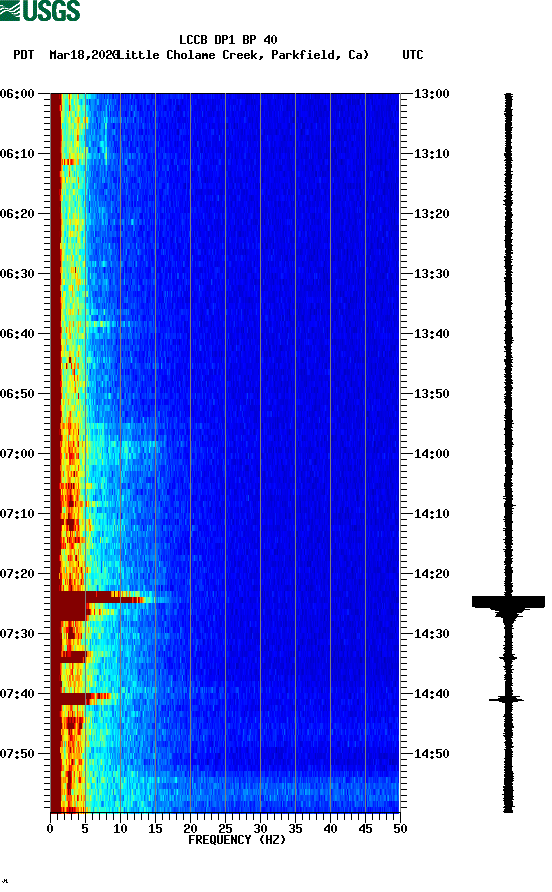Image resolution: width=552 pixels, height=892 pixels.
Task: Click the 06:40 PDT time label
Action: 18,334
